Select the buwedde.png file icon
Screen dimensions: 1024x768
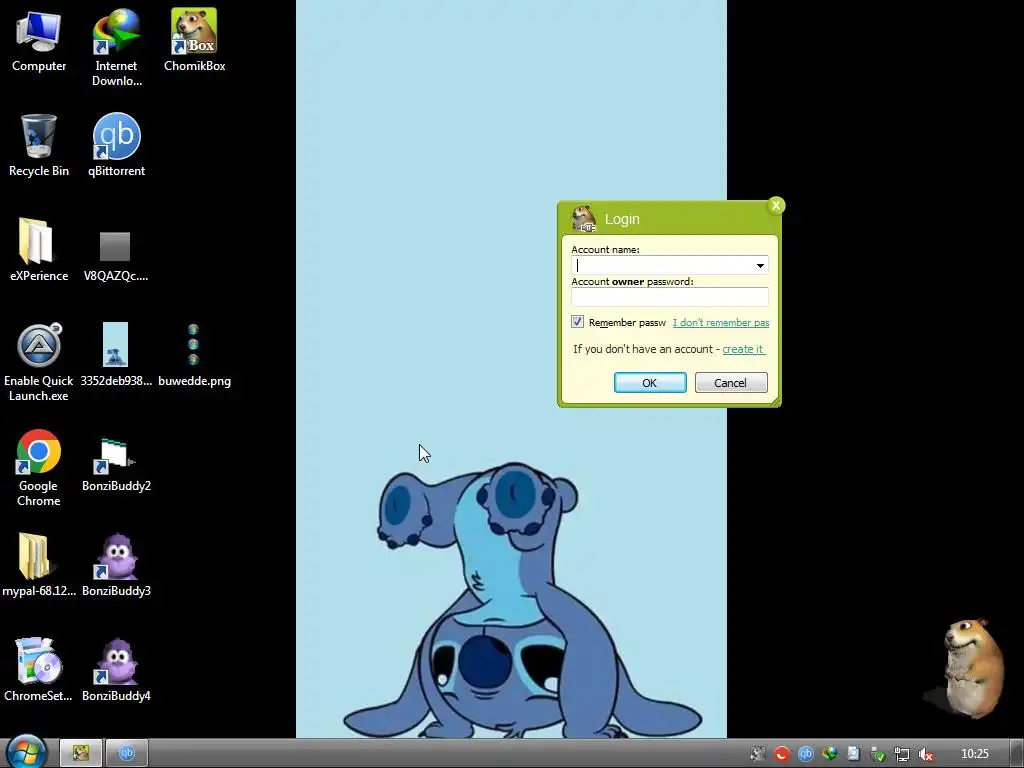(x=195, y=355)
